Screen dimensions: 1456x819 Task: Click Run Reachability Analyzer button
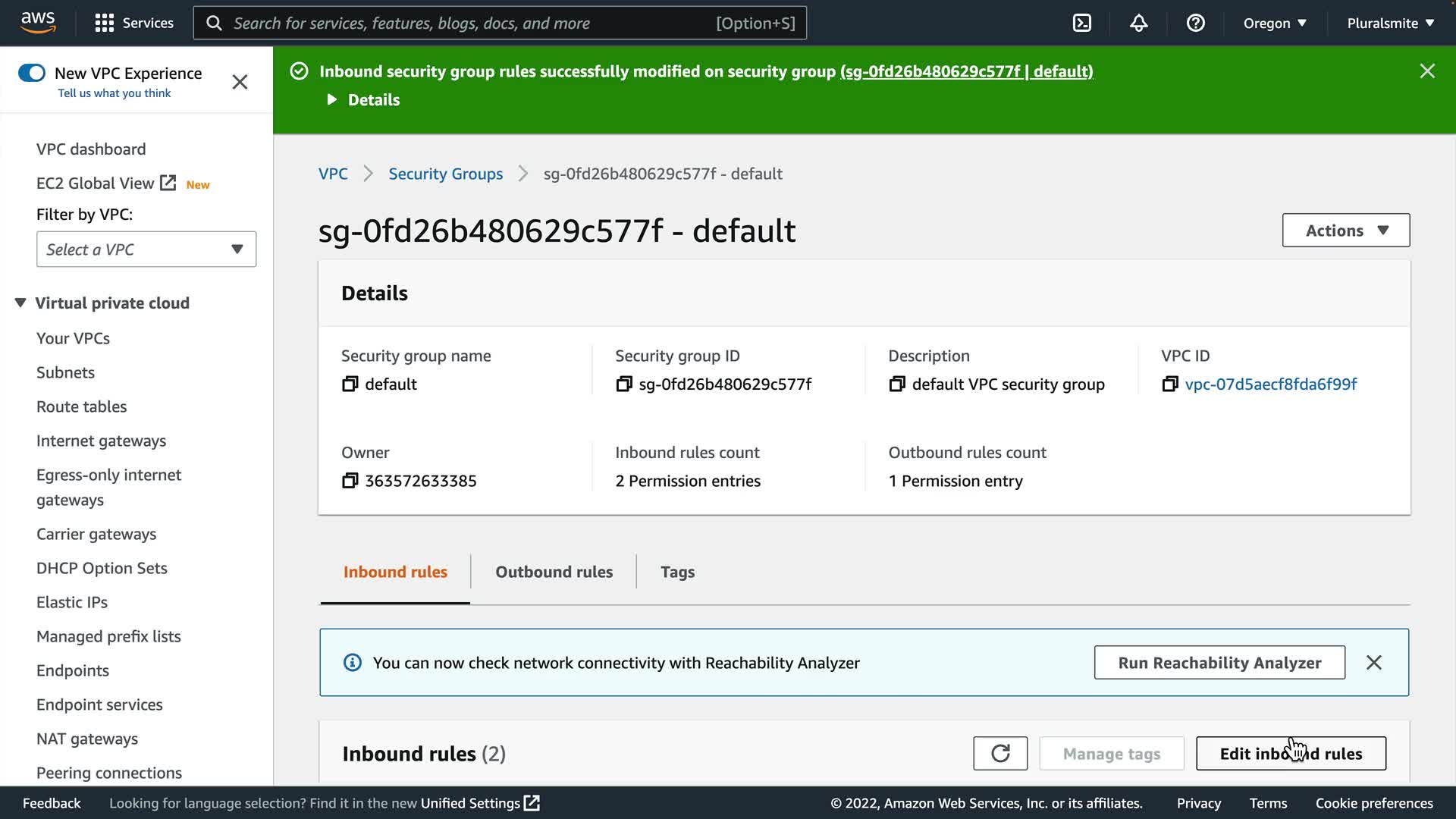1219,663
